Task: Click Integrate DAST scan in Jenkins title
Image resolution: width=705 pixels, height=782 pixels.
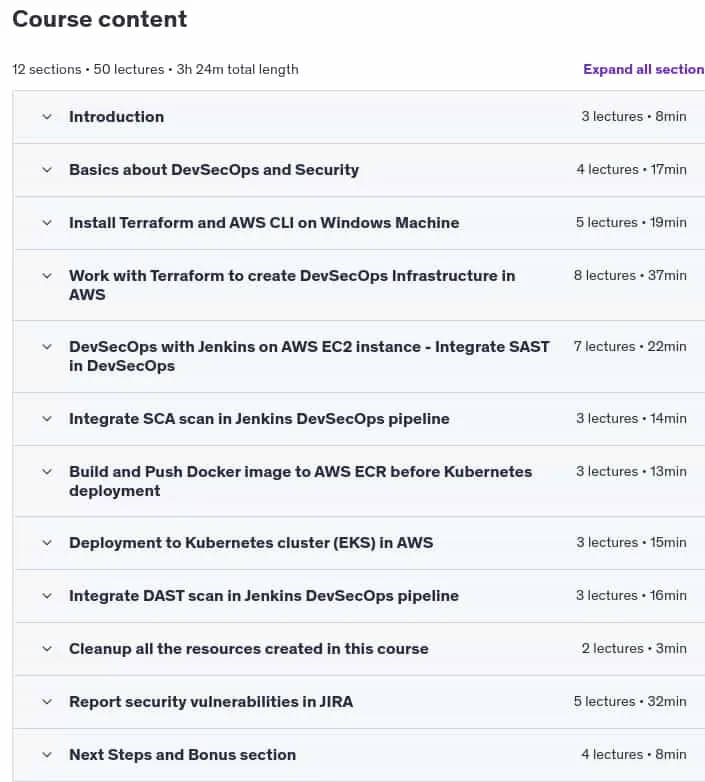Action: [x=264, y=595]
